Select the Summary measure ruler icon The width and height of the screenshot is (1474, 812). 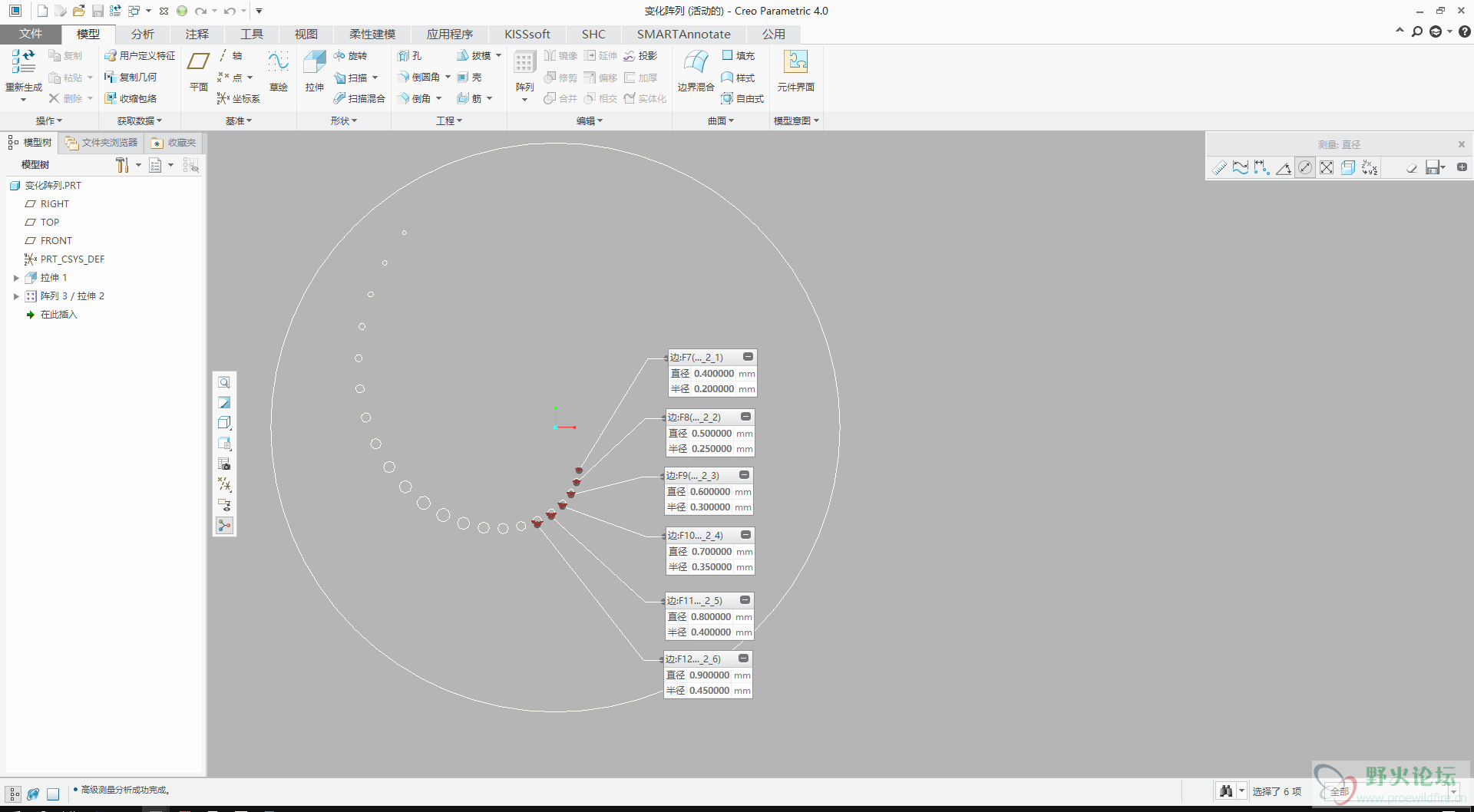pyautogui.click(x=1219, y=167)
